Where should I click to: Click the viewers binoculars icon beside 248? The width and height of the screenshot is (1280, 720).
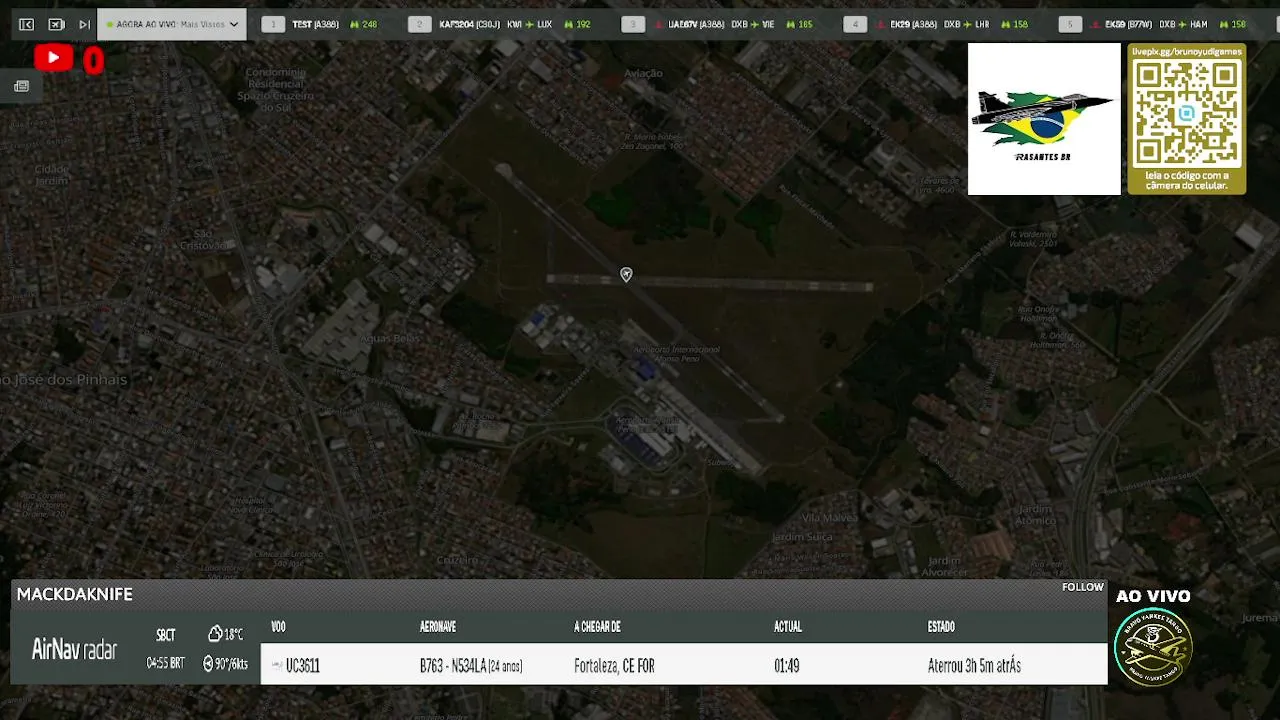[x=354, y=24]
